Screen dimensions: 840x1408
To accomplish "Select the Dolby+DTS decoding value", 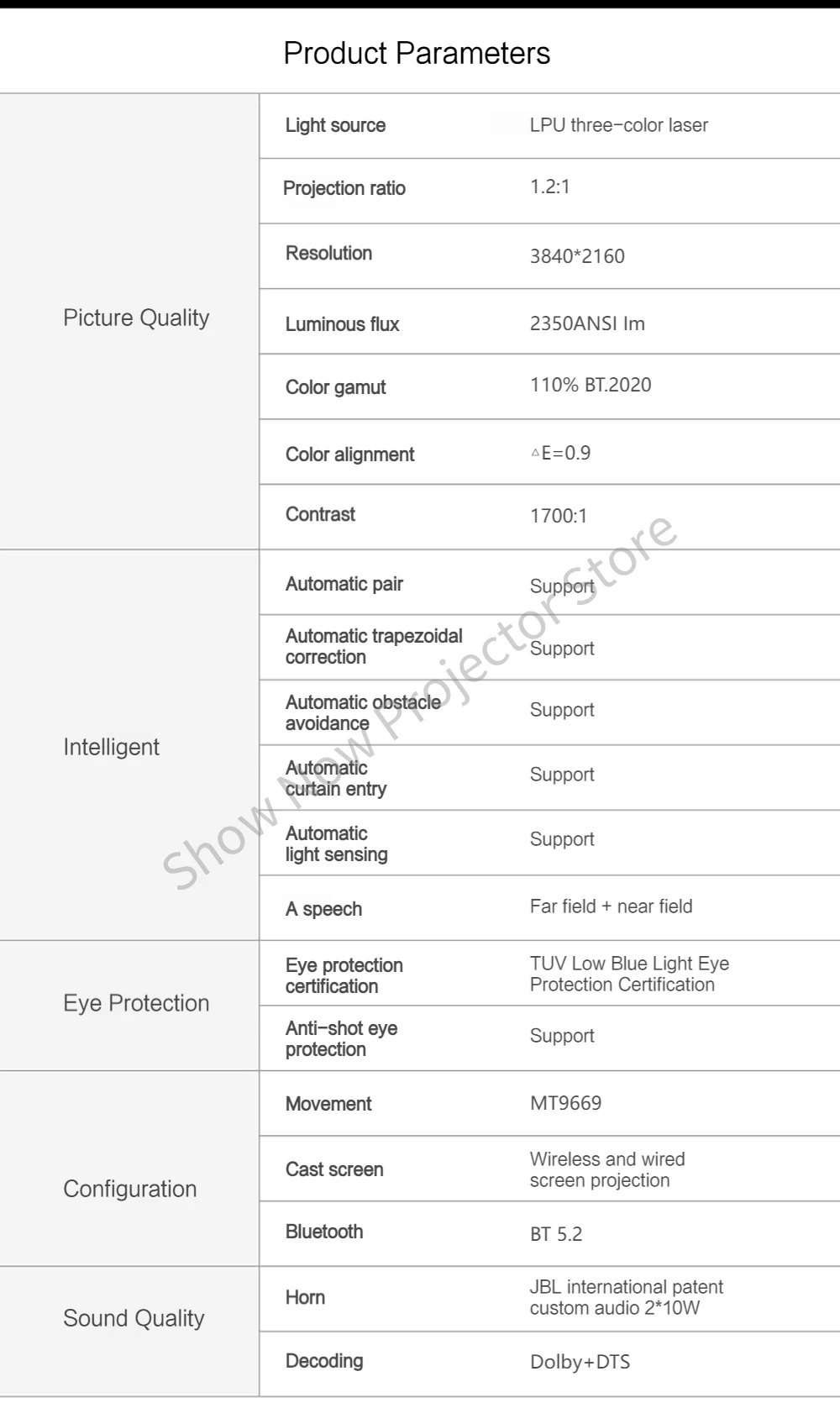I will point(580,1362).
